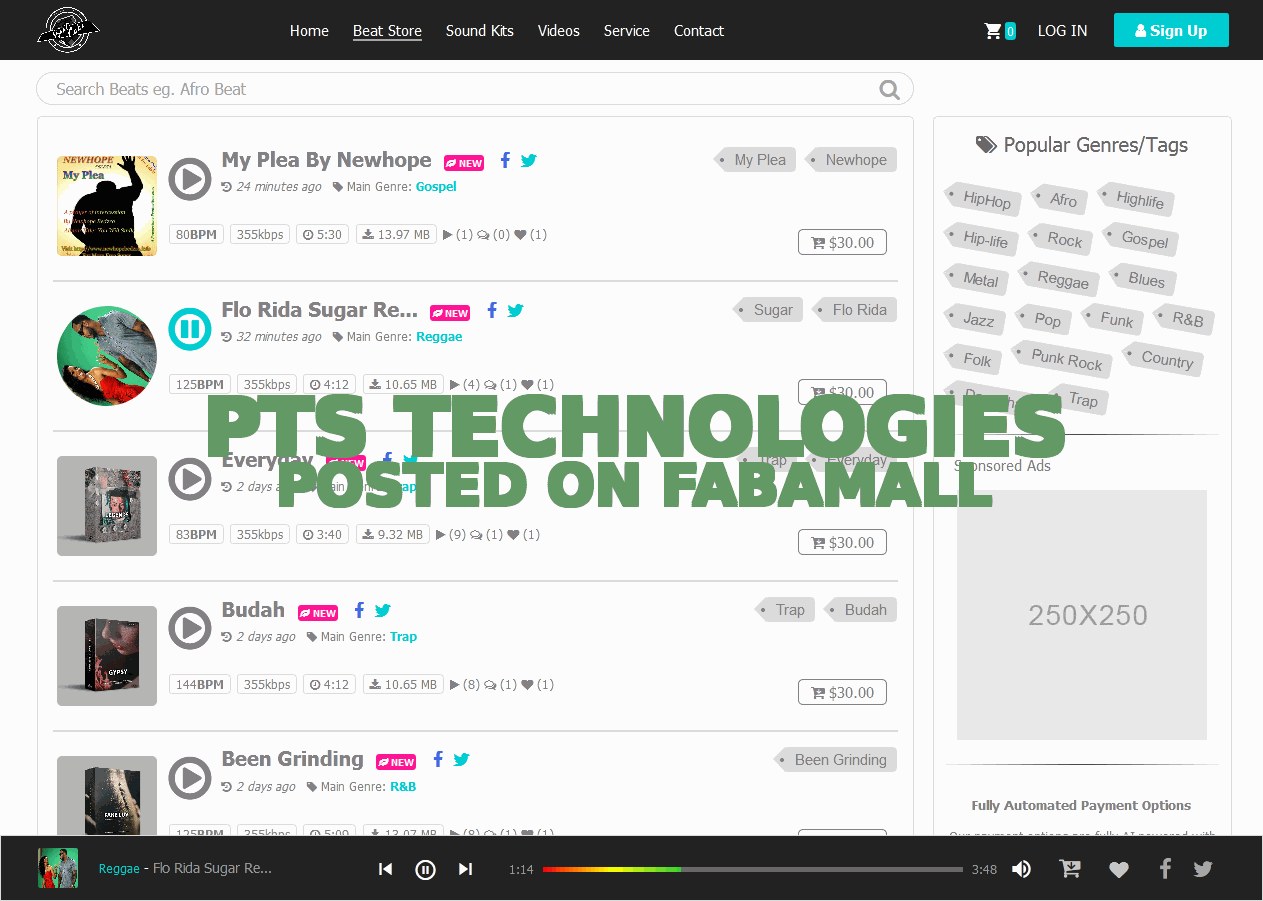The height and width of the screenshot is (901, 1263).
Task: Navigate to the Contact page
Action: click(x=699, y=31)
